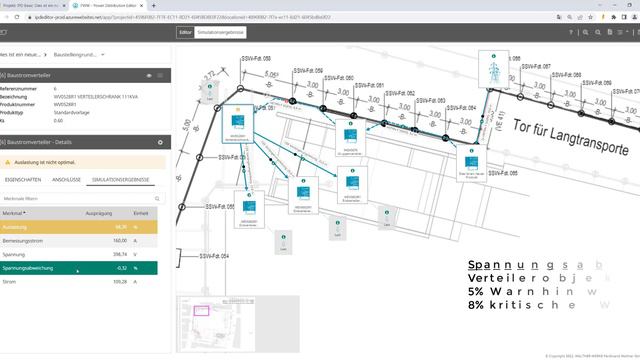This screenshot has width=640, height=360.
Task: Switch to EIGENSCHAFTEN tab
Action: pyautogui.click(x=23, y=180)
